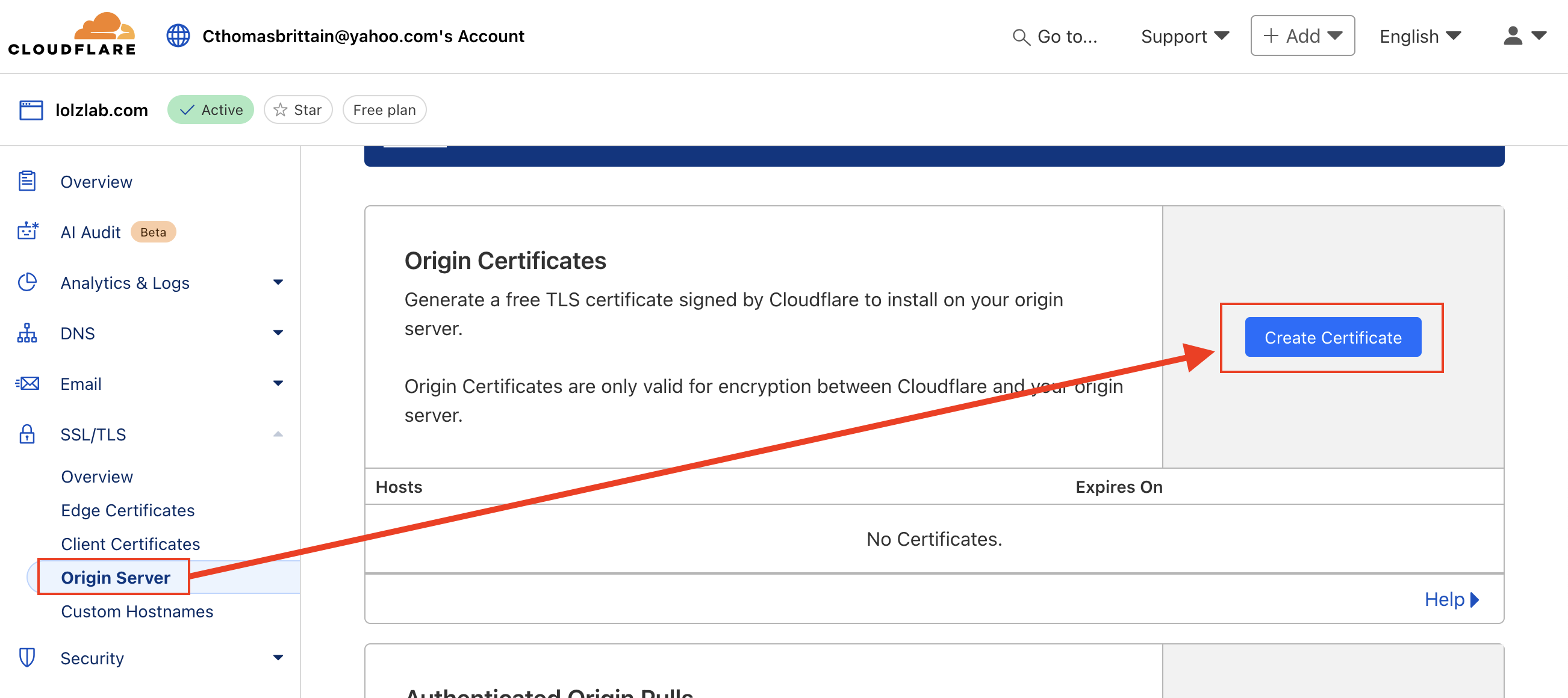Click the SSL/TLS padlock icon

27,434
